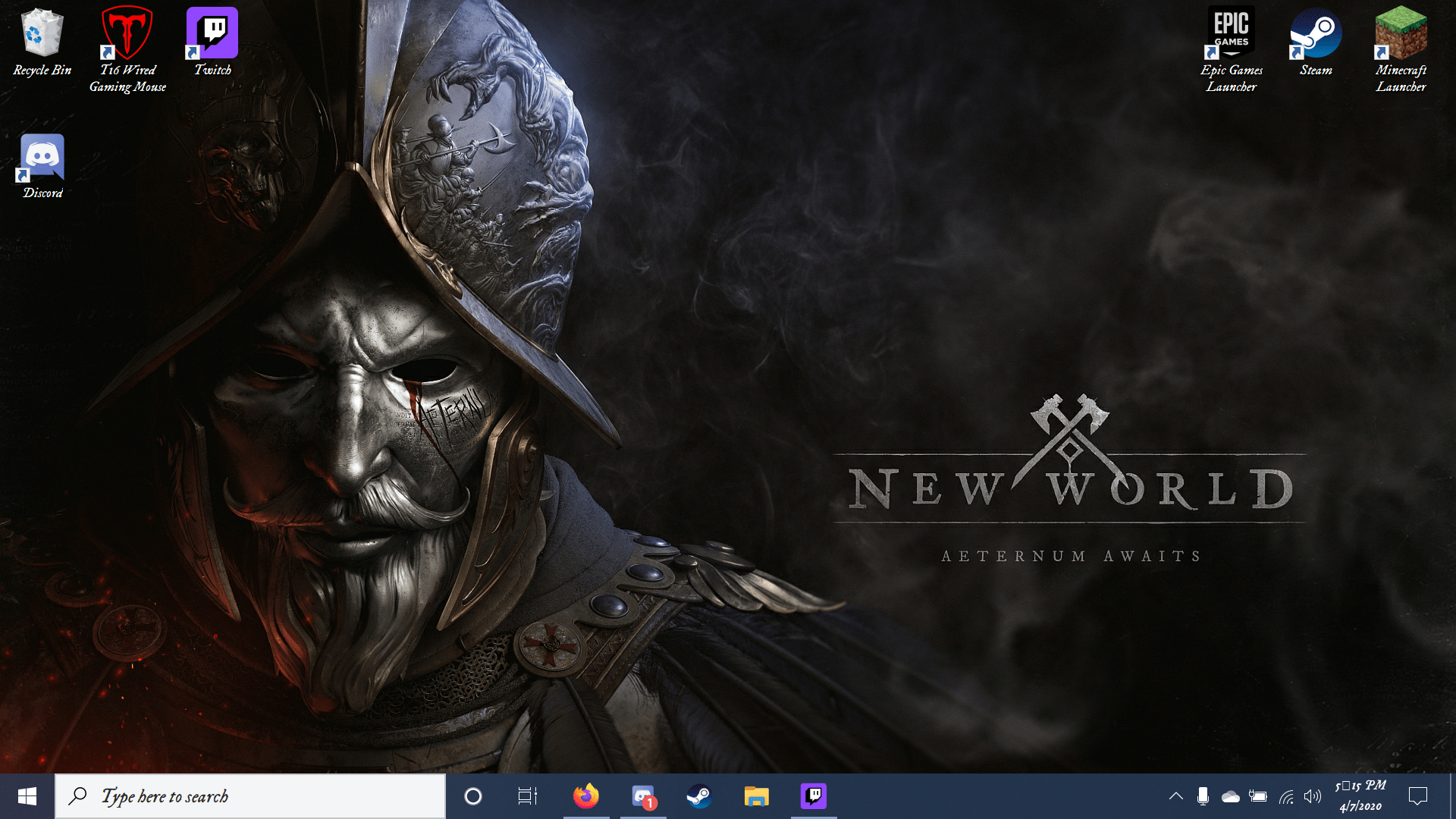
Task: Check battery status from the tray icon
Action: 1257,796
